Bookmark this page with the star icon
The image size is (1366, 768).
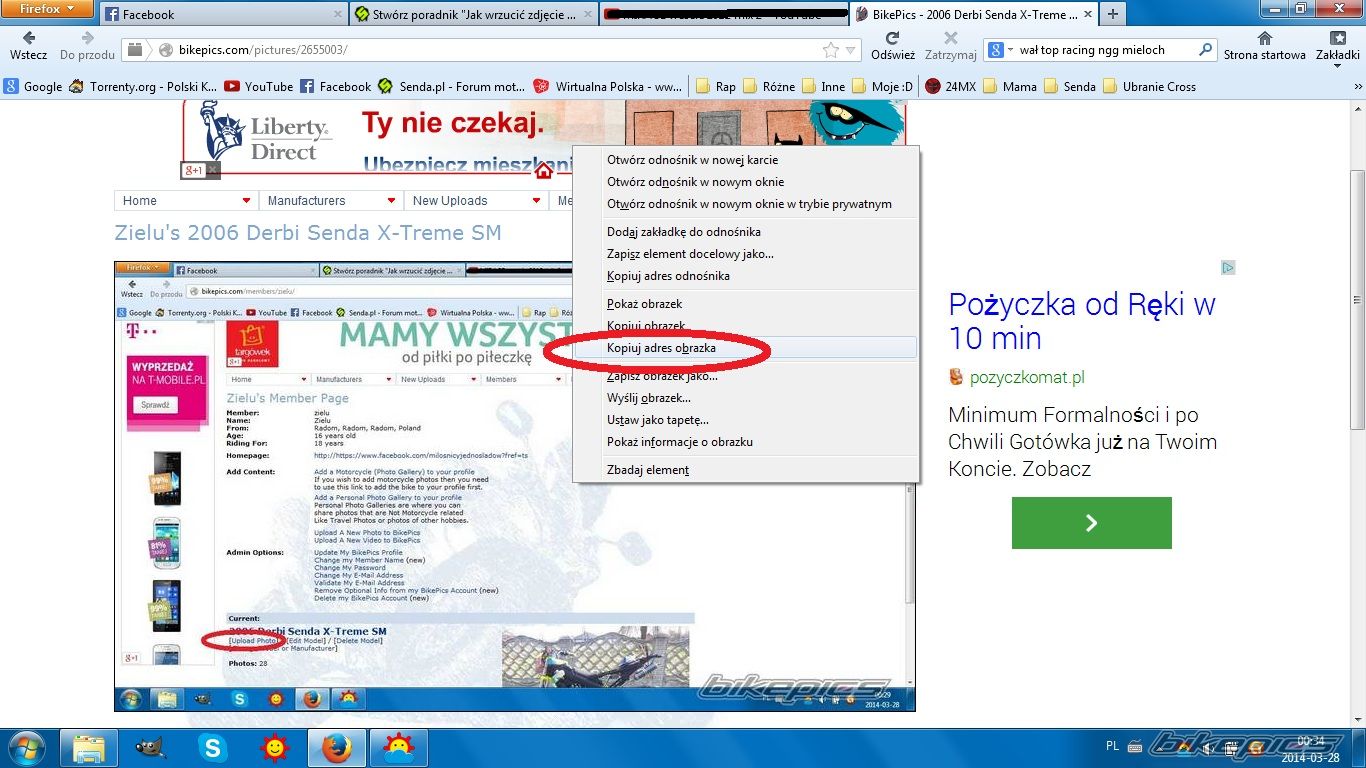point(830,50)
